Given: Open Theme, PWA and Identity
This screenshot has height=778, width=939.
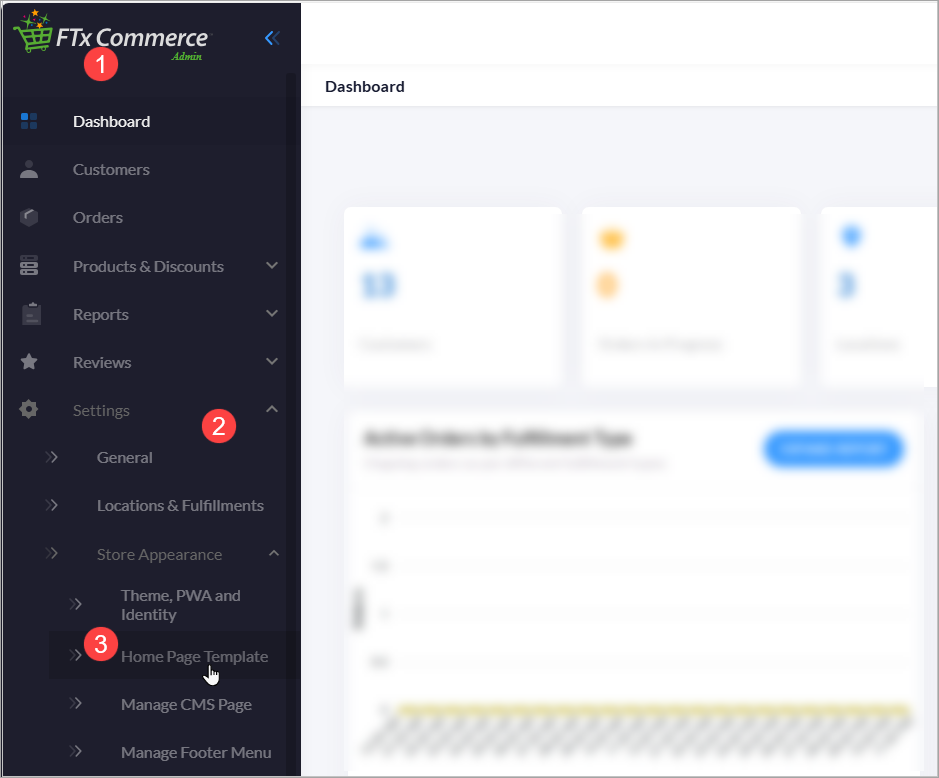Looking at the screenshot, I should [x=181, y=605].
